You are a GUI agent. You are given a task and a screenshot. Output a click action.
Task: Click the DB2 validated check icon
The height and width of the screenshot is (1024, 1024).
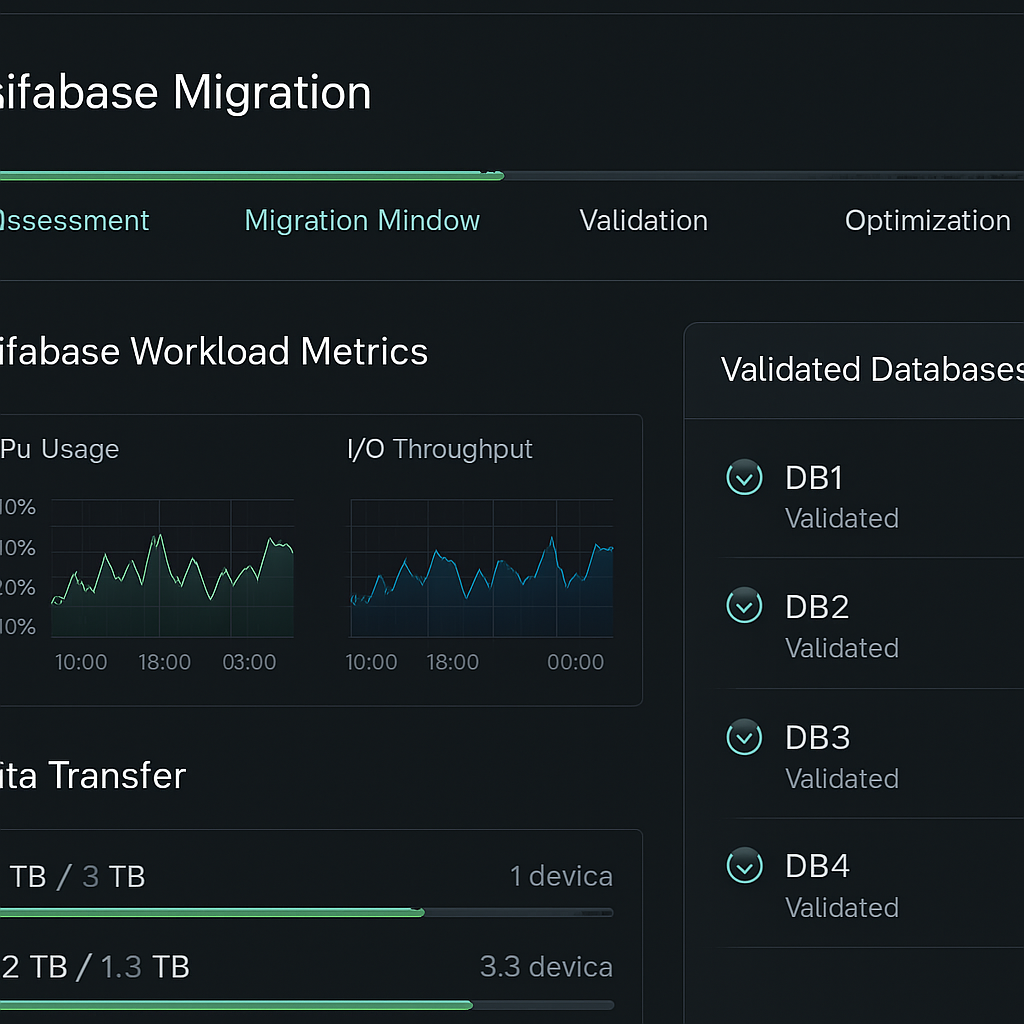click(744, 605)
